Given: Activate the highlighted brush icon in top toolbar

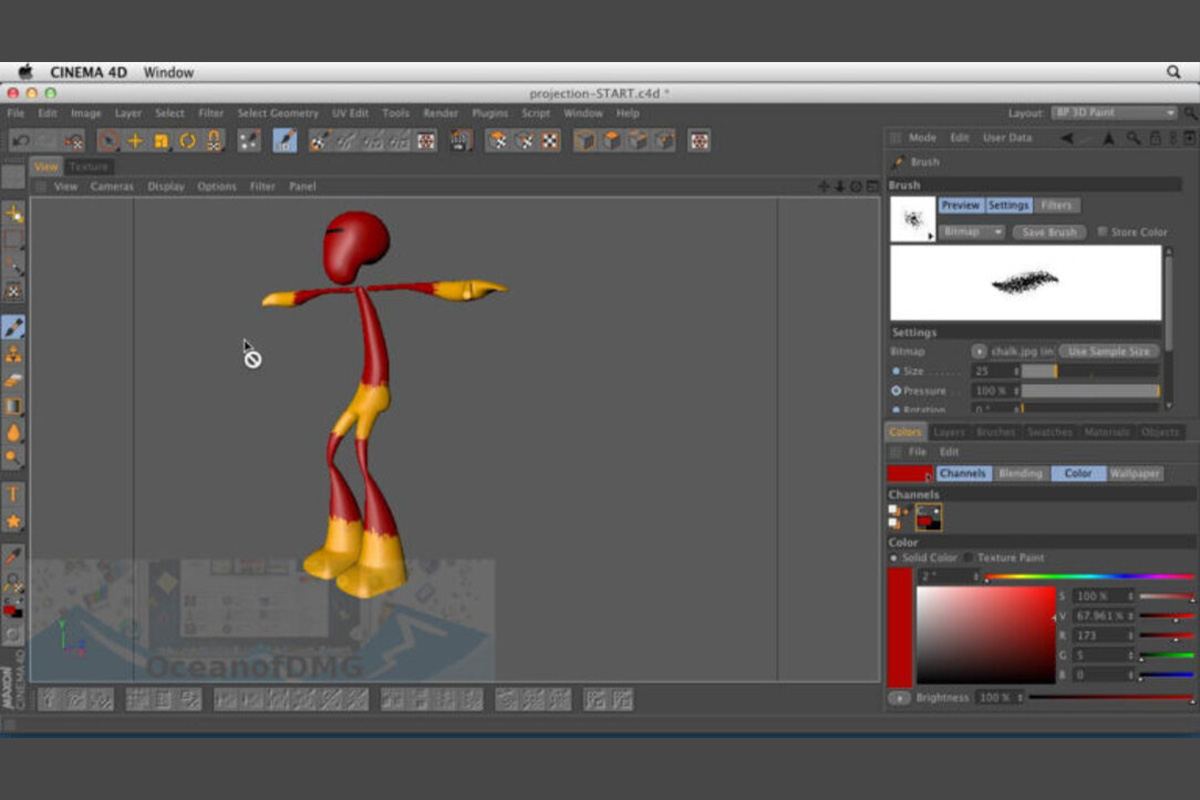Looking at the screenshot, I should click(285, 141).
